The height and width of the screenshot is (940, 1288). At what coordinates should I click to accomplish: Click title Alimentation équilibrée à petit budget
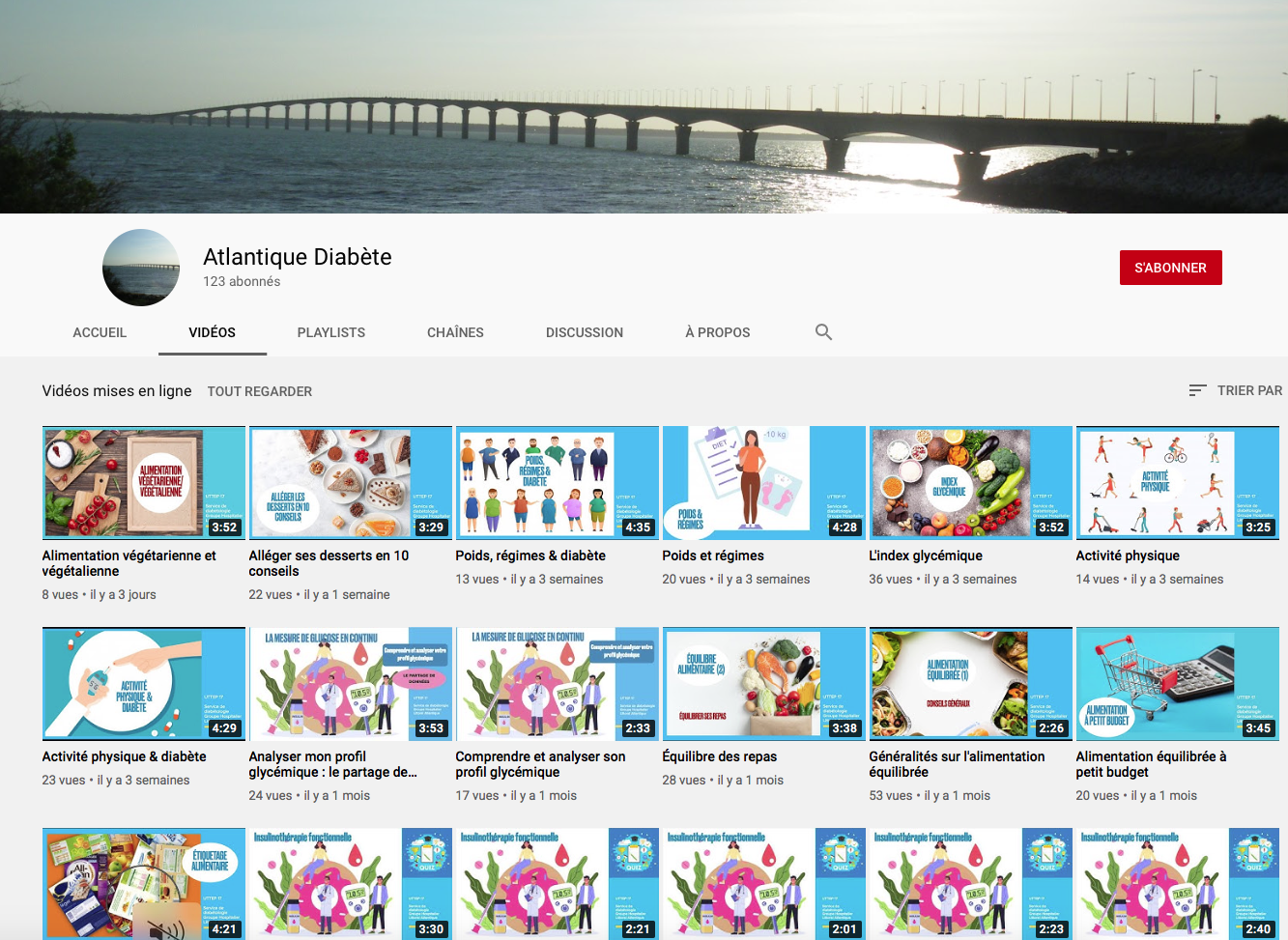coord(1151,764)
